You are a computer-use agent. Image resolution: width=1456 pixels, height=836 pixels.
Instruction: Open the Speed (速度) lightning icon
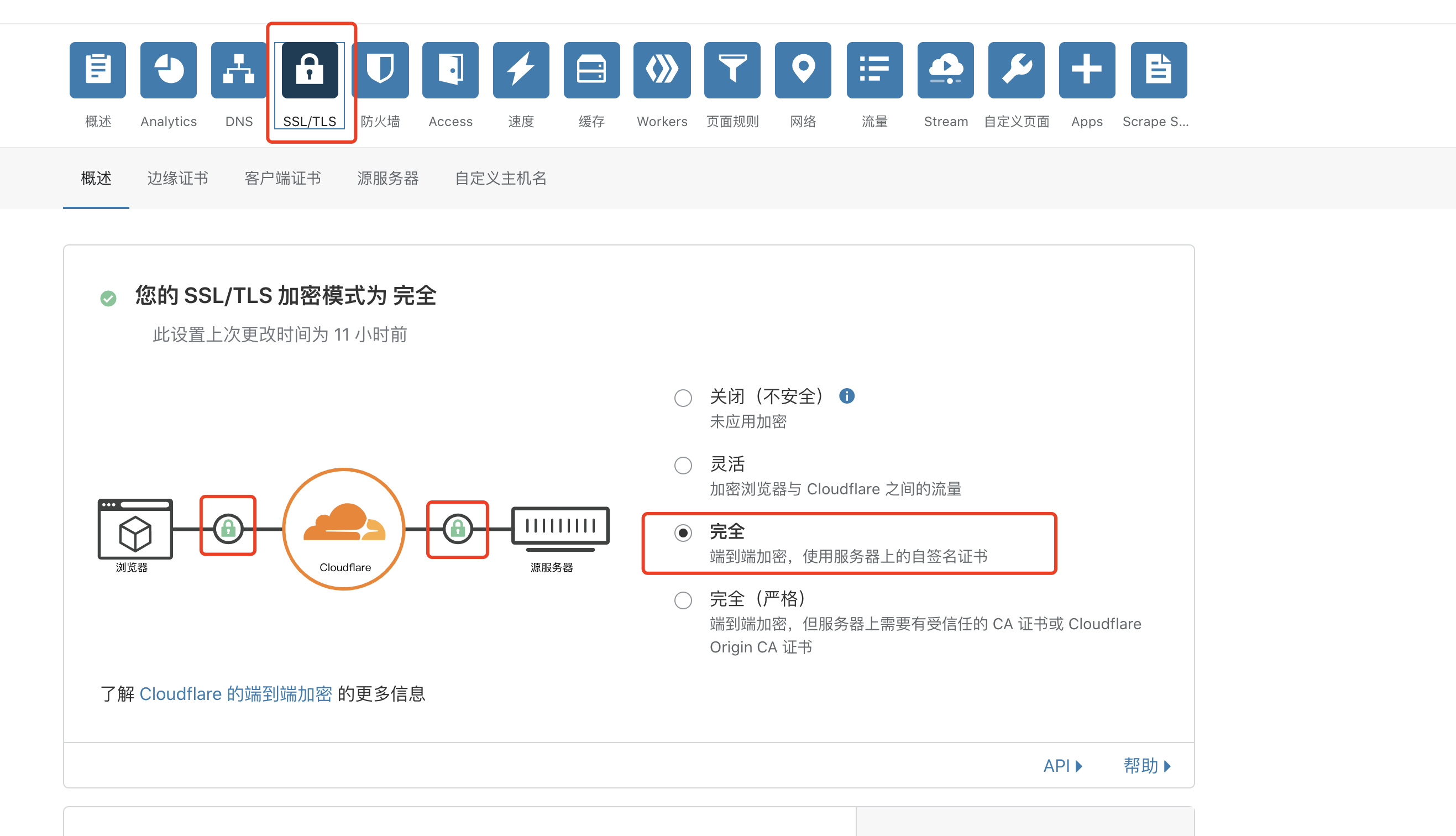[x=521, y=70]
